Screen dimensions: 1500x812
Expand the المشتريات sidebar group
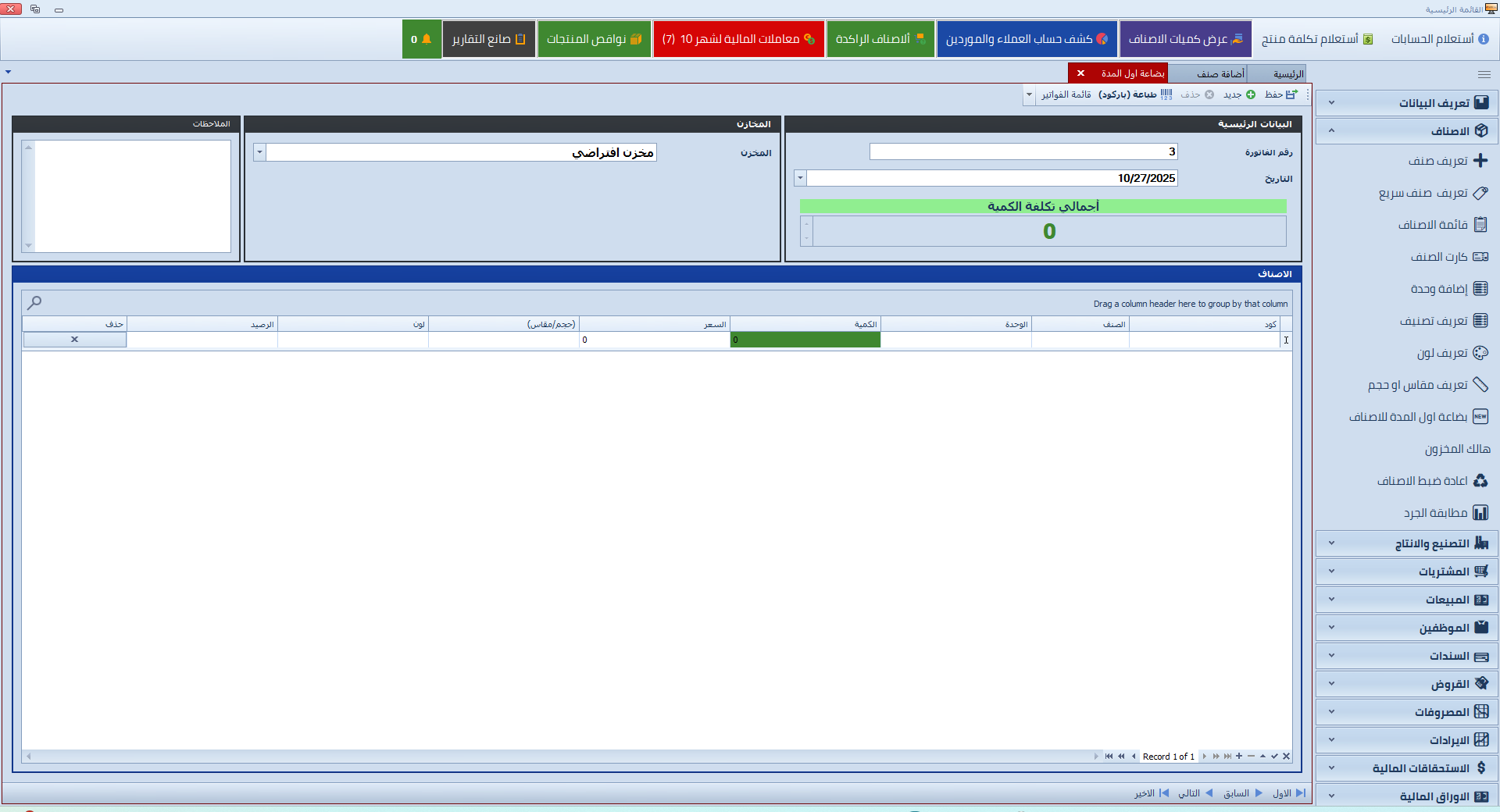[1406, 572]
